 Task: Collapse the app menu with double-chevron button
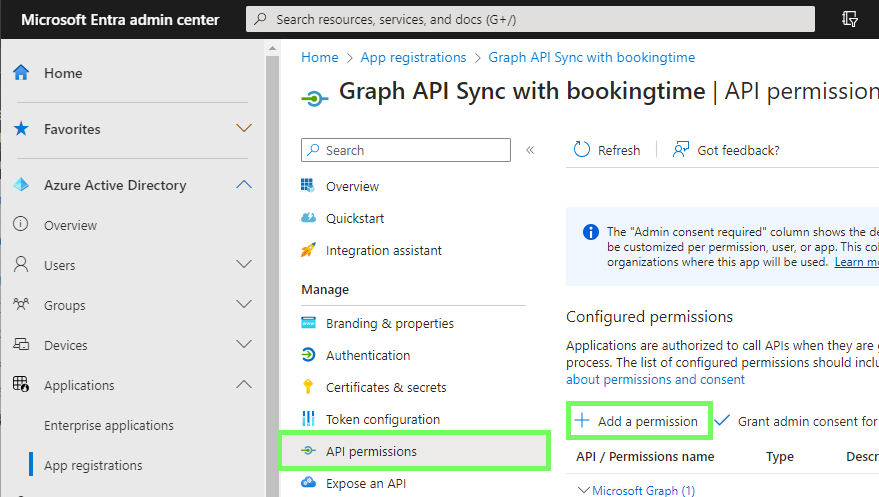pos(530,150)
